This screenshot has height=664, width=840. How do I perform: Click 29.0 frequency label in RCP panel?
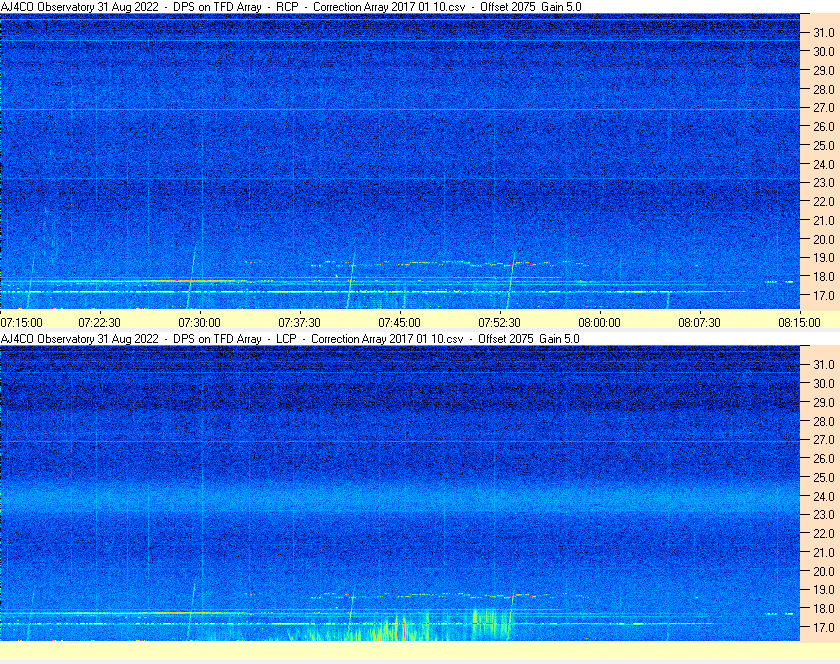(x=824, y=70)
